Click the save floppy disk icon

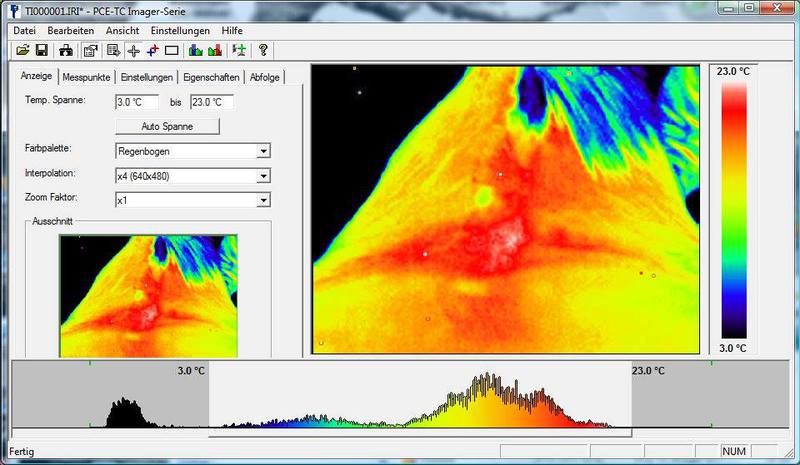click(41, 50)
